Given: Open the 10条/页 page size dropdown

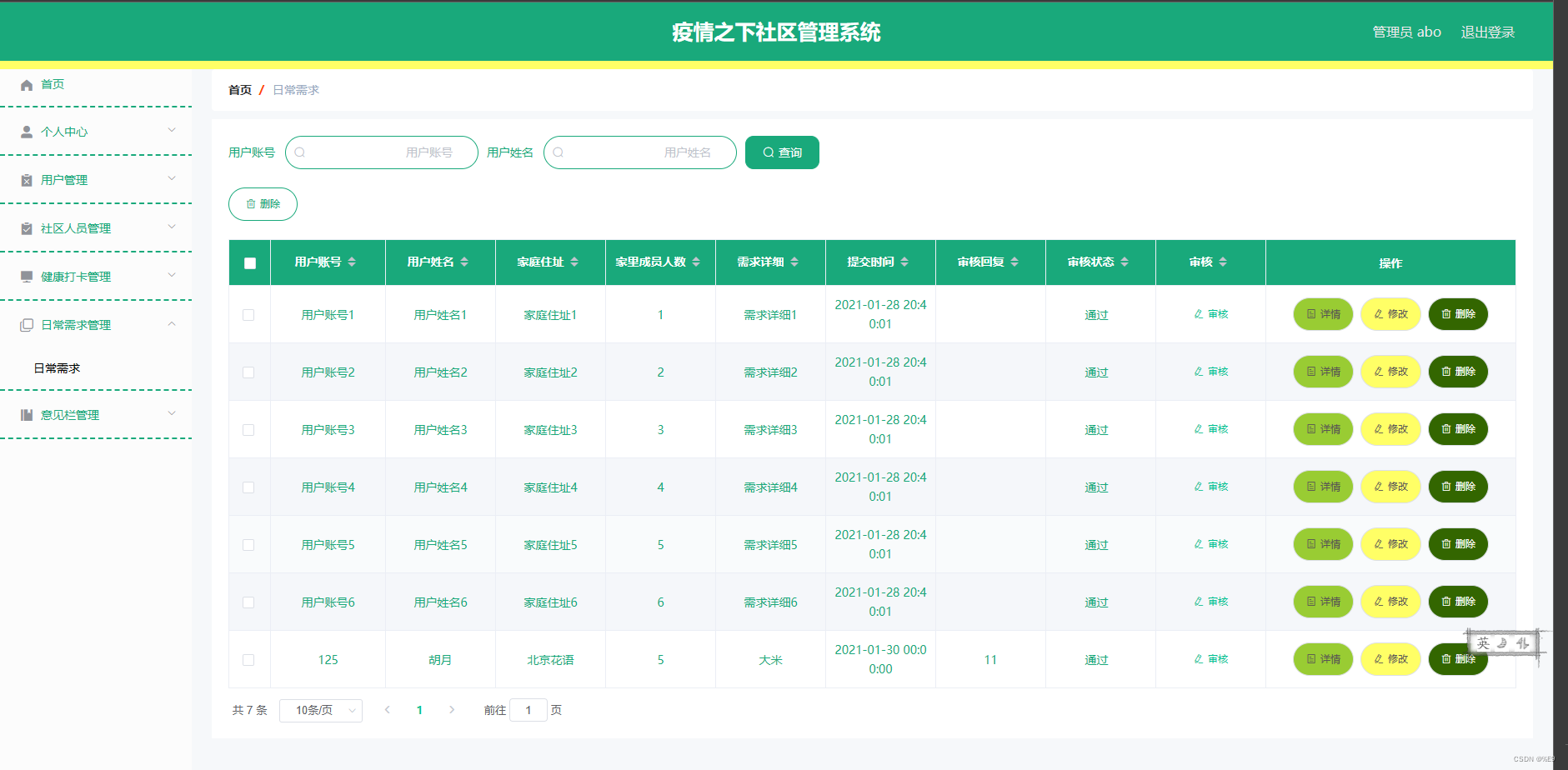Looking at the screenshot, I should [x=321, y=710].
